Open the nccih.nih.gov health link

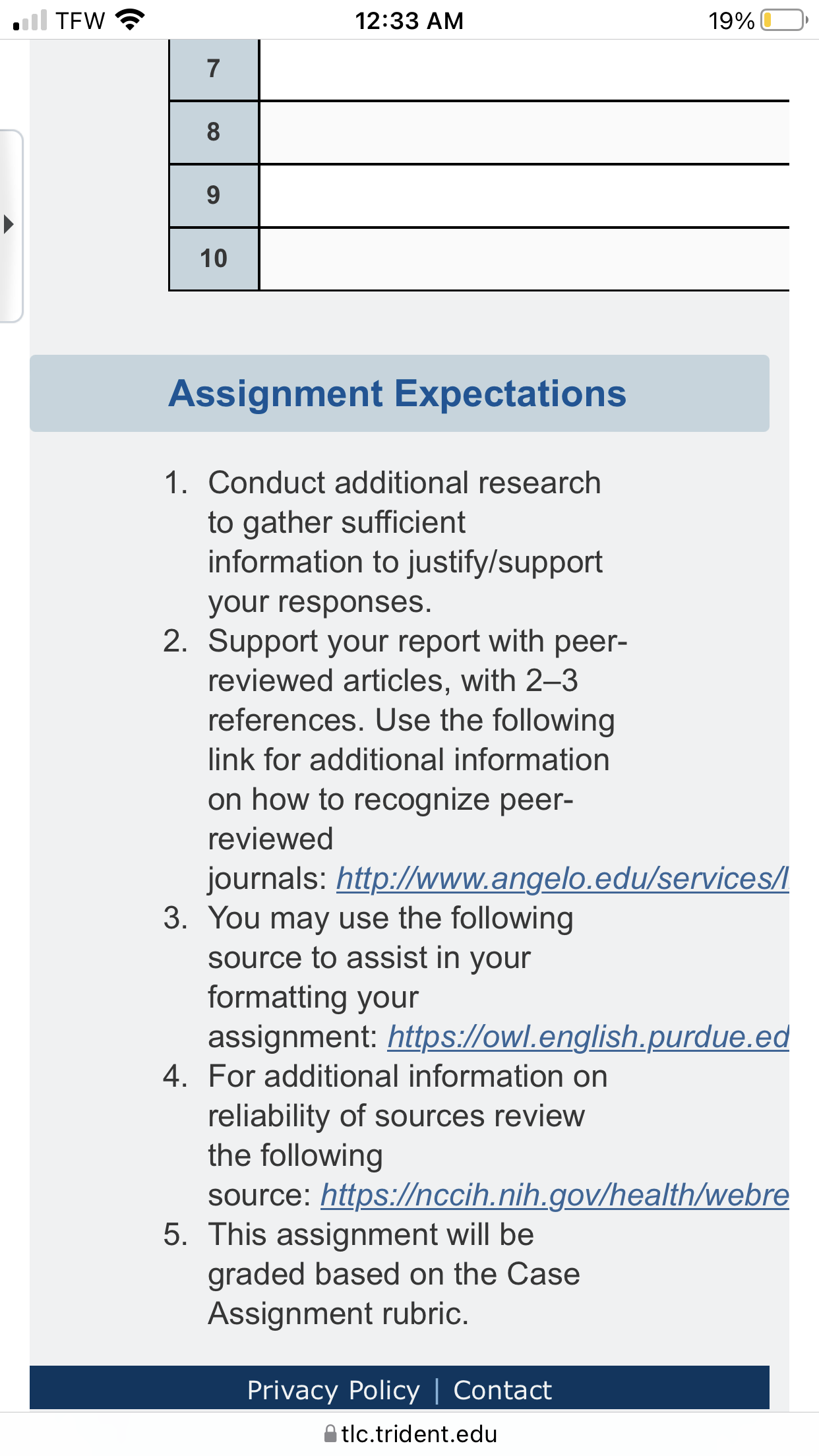[555, 1195]
